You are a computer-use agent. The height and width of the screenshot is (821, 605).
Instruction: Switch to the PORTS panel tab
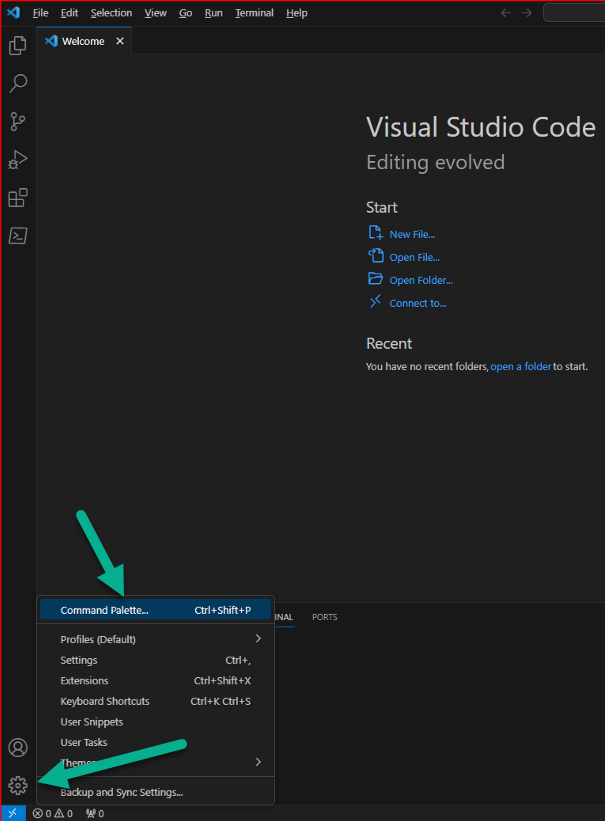point(324,617)
